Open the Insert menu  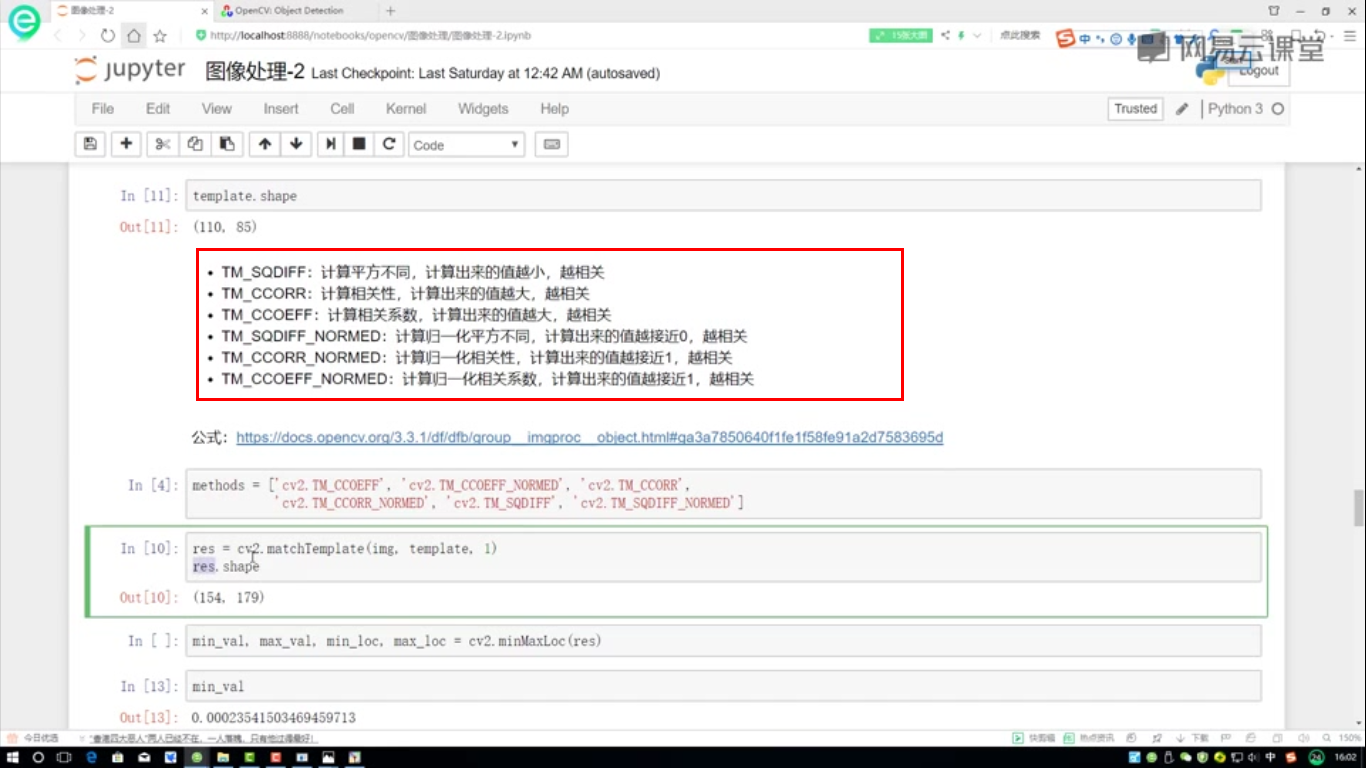click(x=281, y=109)
